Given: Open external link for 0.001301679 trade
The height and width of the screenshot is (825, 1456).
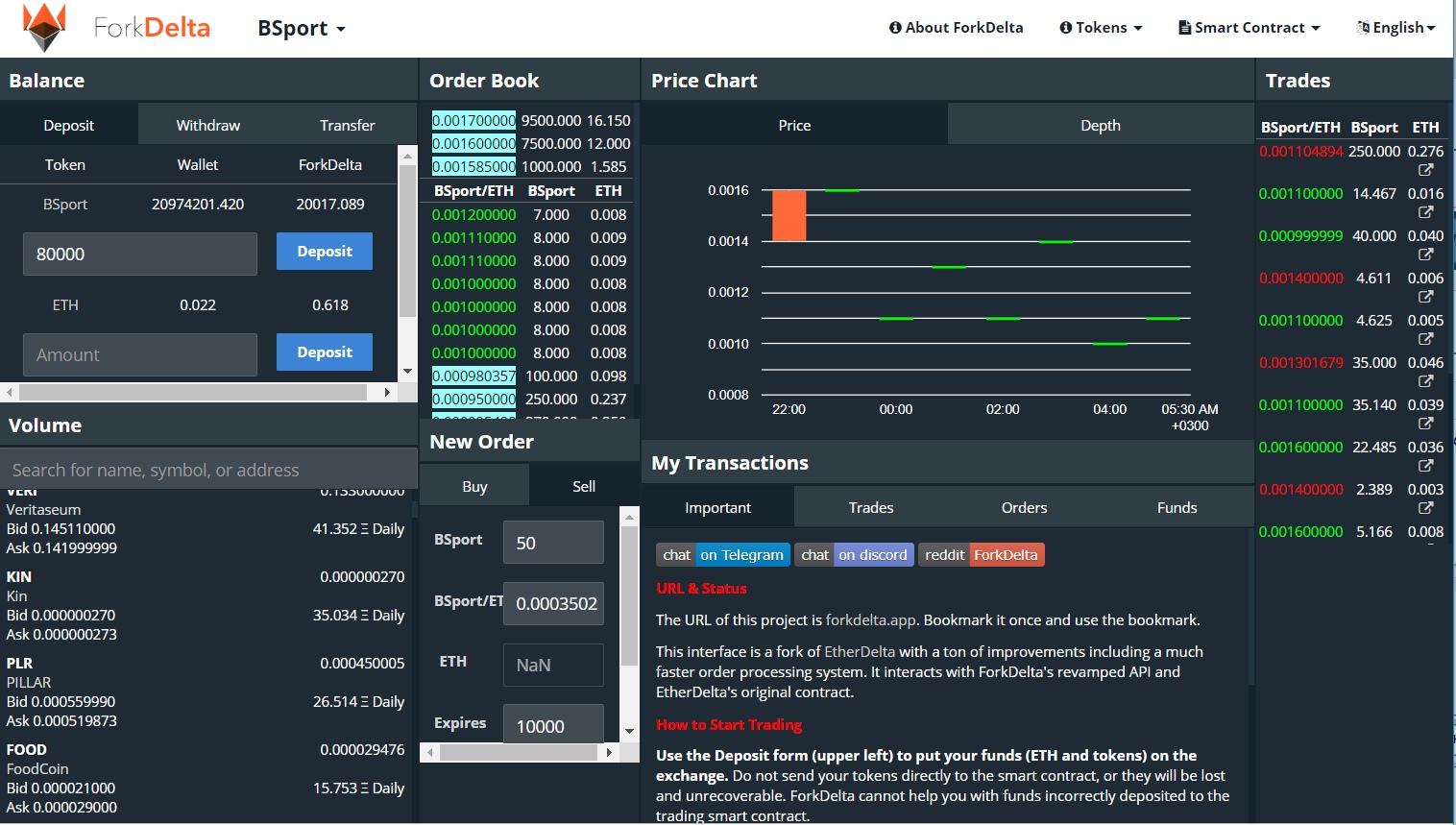Looking at the screenshot, I should coord(1425,381).
